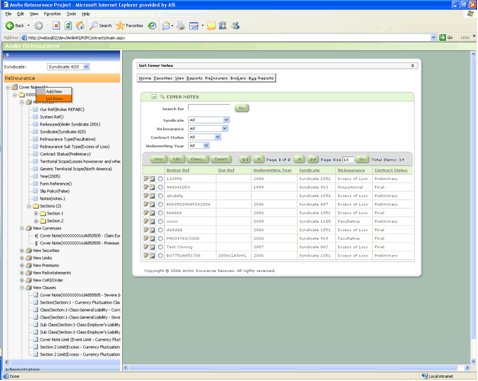Viewport: 478px width, 381px height.
Task: Click the browser Stop icon
Action: coord(56,26)
